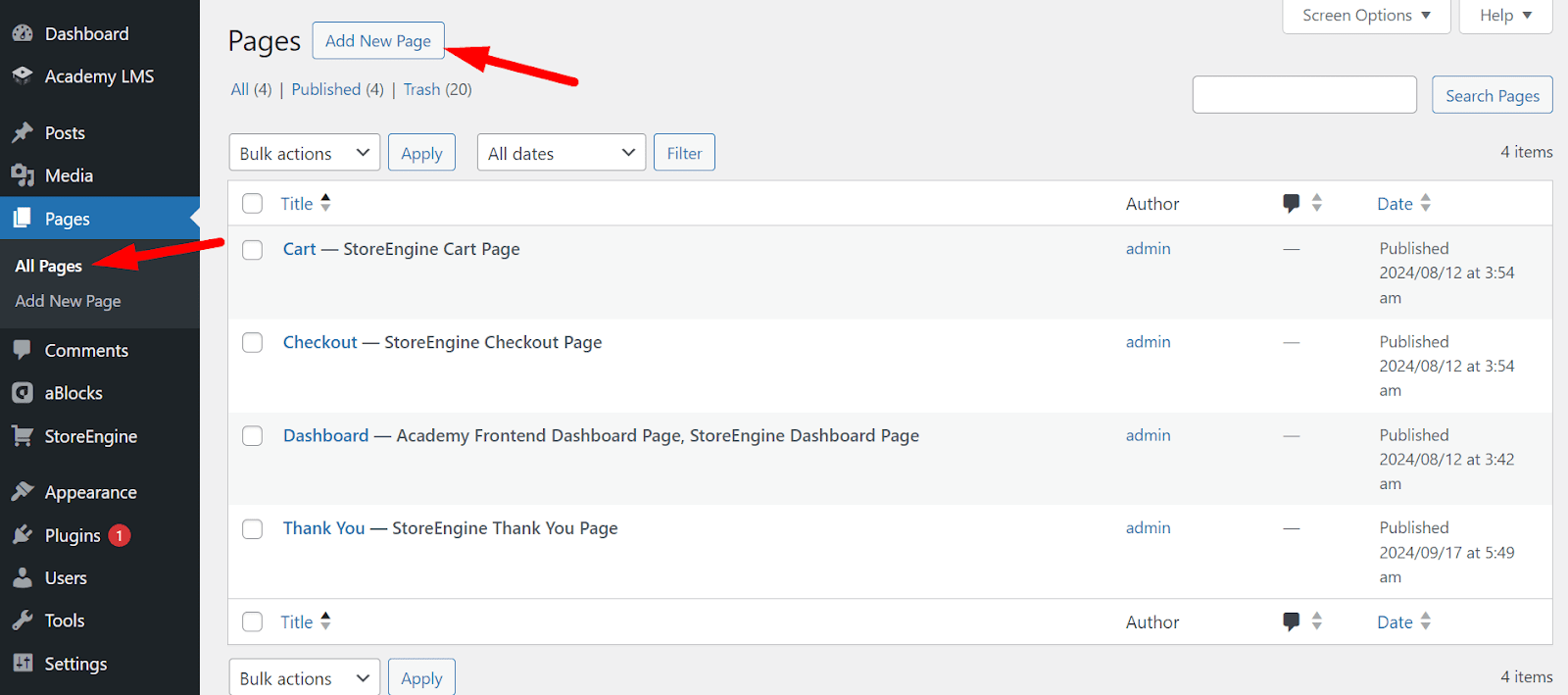Select Add New Page submenu item

pos(68,301)
